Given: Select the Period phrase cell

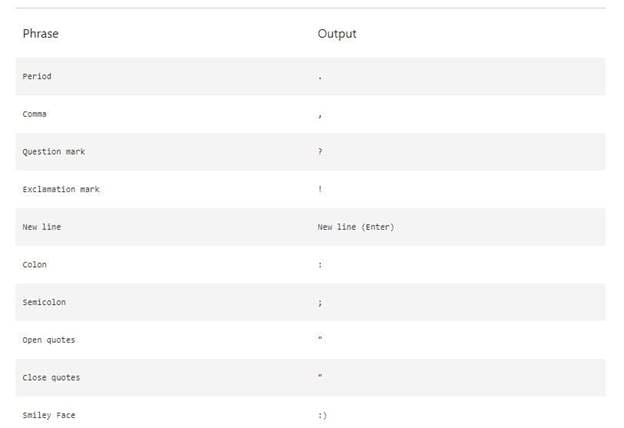Looking at the screenshot, I should (x=37, y=77).
